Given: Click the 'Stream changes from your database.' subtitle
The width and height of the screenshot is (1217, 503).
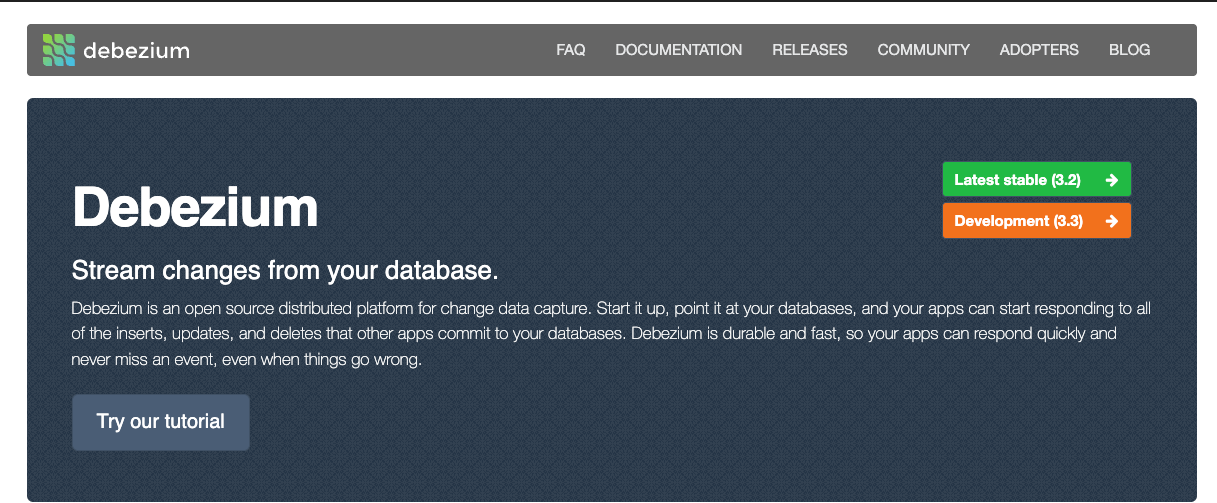Looking at the screenshot, I should point(285,270).
